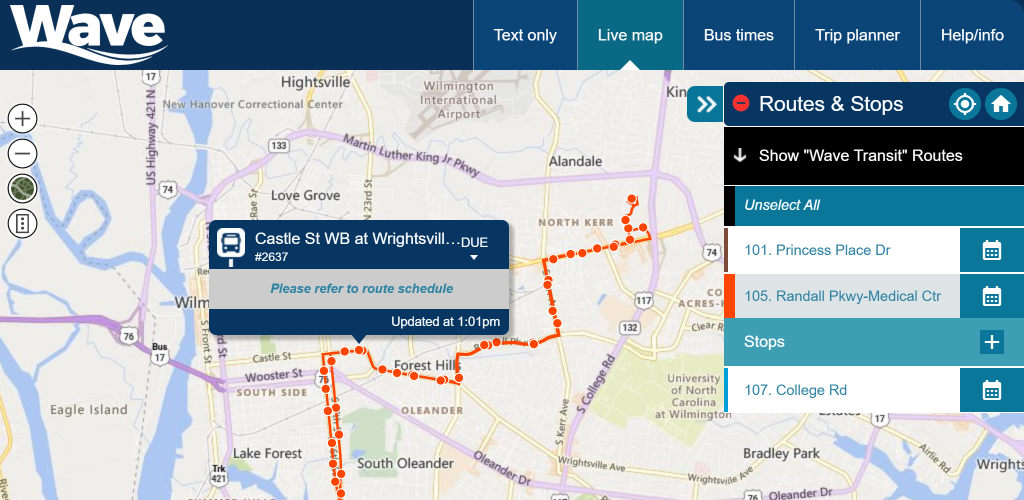Switch to the Trip planner tab
Screen dimensions: 1024x500
[x=857, y=35]
